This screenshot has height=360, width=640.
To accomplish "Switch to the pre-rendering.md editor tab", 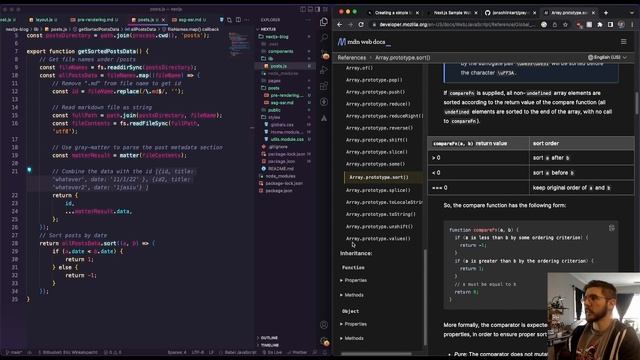I will pyautogui.click(x=94, y=20).
